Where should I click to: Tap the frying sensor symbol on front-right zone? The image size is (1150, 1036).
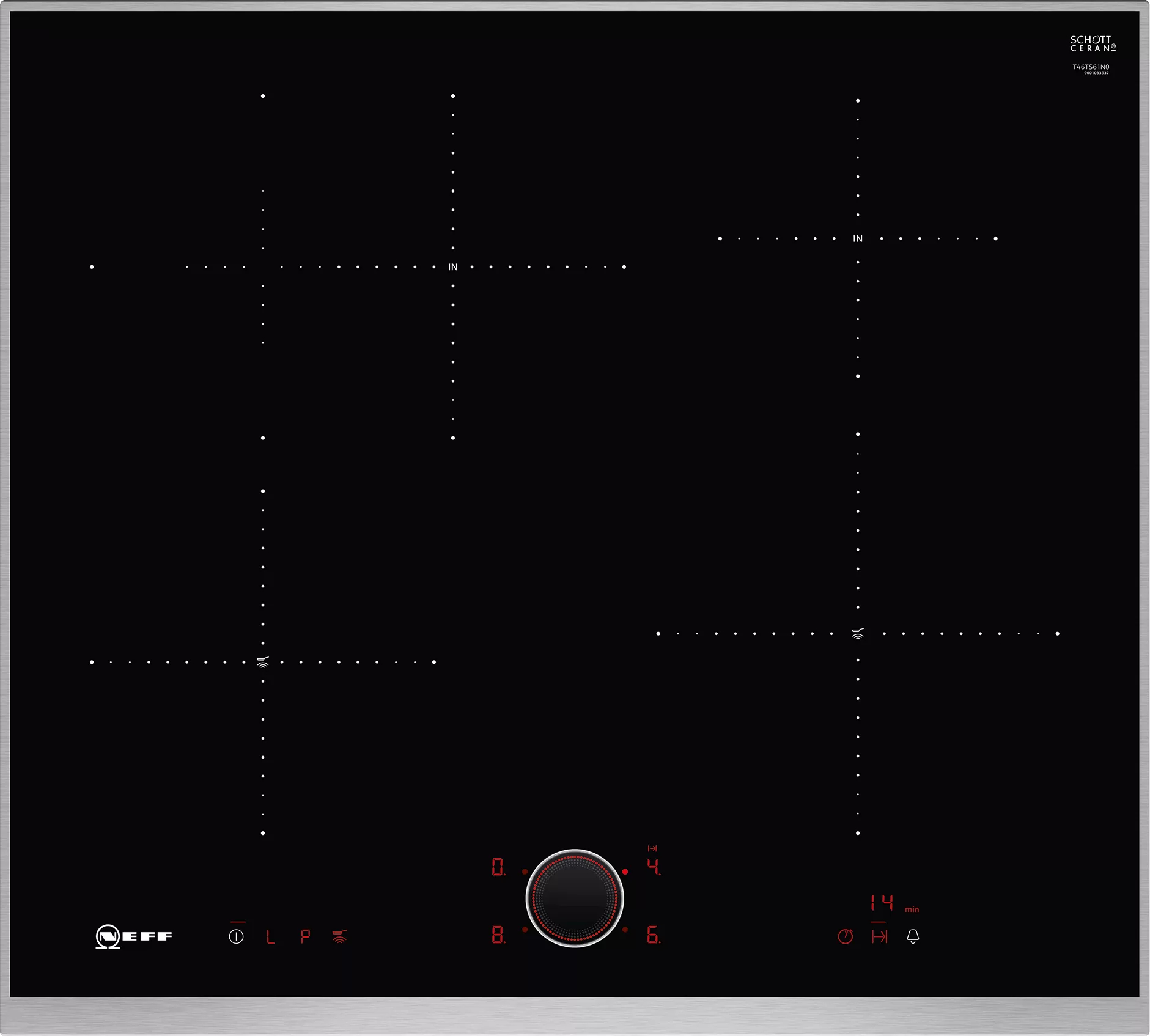click(858, 634)
